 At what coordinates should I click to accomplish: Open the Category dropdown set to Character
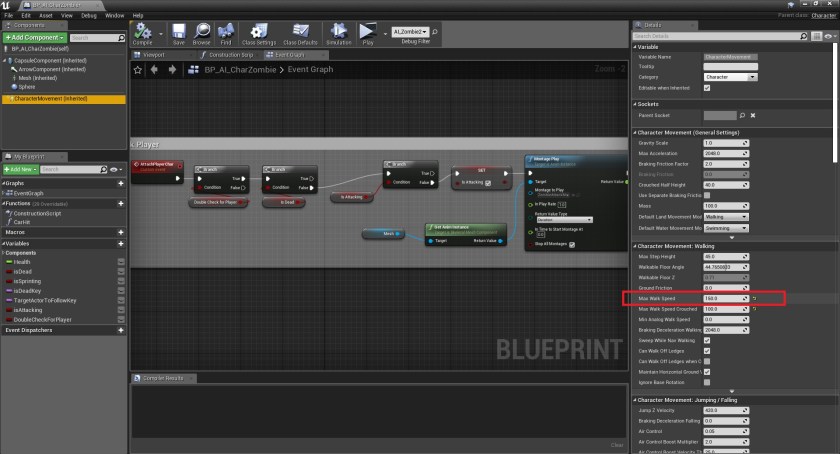click(x=730, y=77)
